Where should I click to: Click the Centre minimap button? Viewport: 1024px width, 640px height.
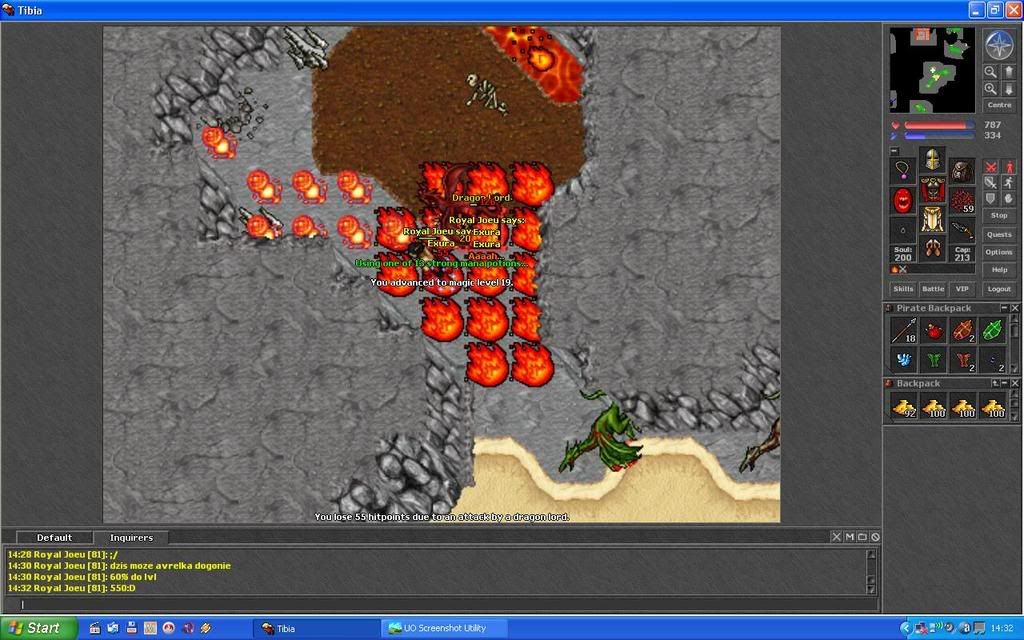(x=999, y=105)
